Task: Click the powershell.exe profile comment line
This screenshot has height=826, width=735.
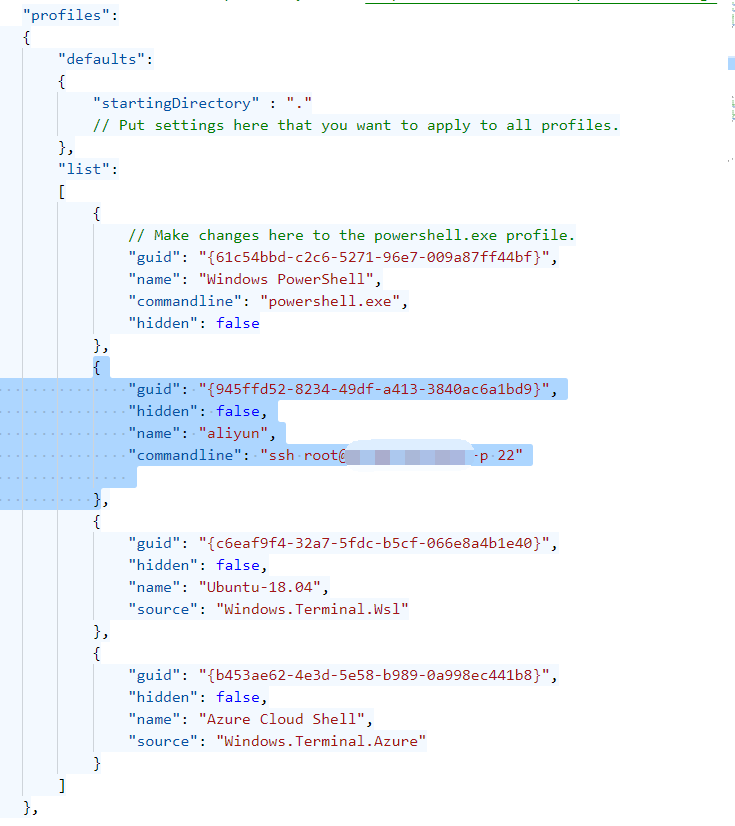Action: point(351,235)
